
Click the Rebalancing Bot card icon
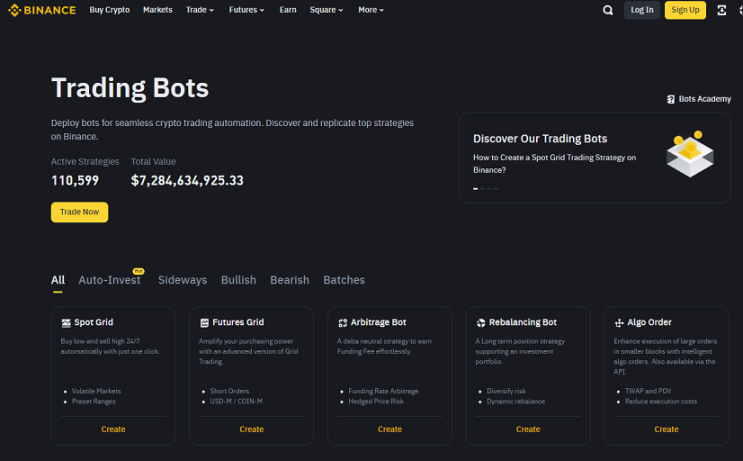[x=481, y=323]
